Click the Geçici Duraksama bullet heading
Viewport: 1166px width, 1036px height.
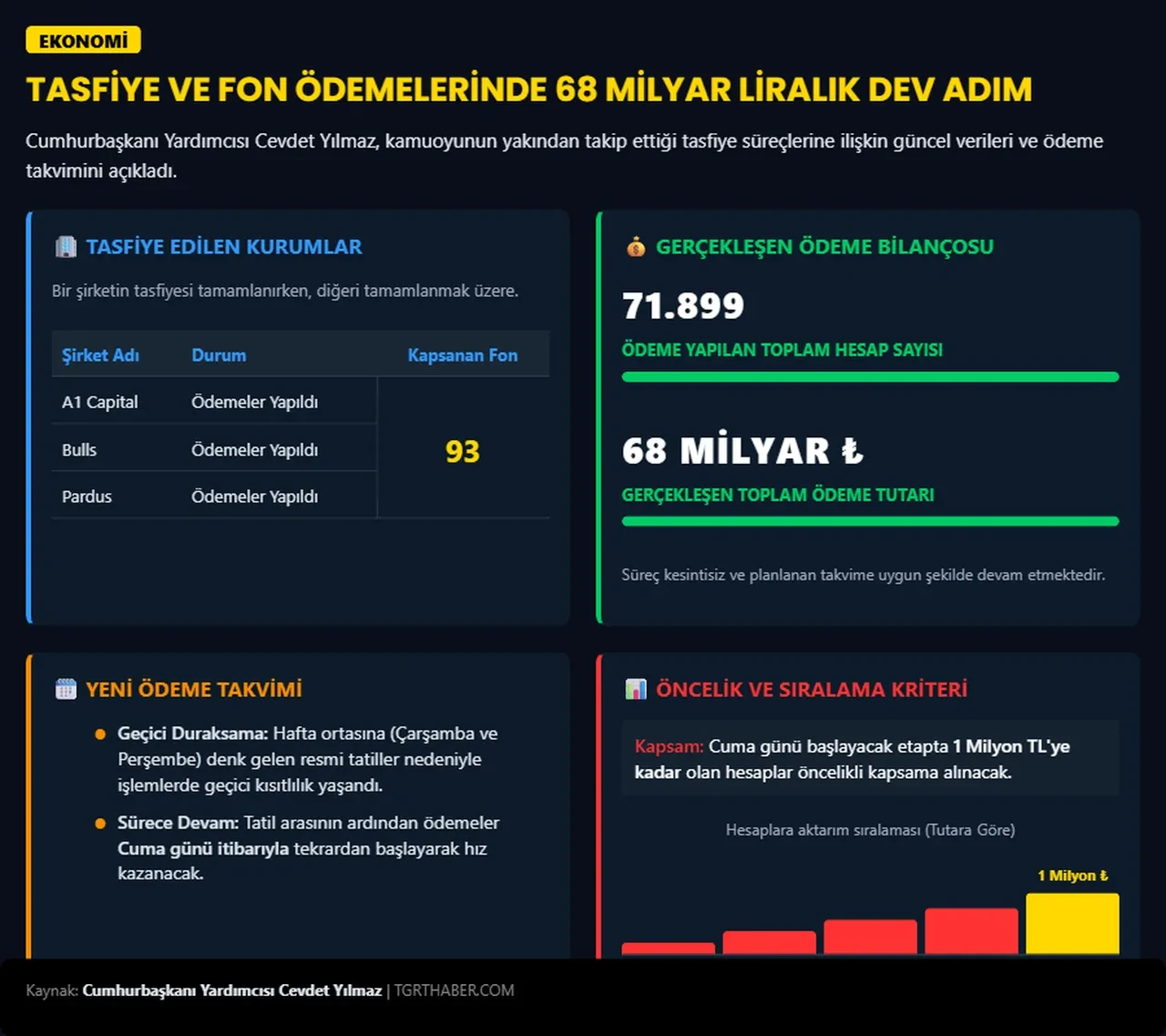[x=193, y=733]
